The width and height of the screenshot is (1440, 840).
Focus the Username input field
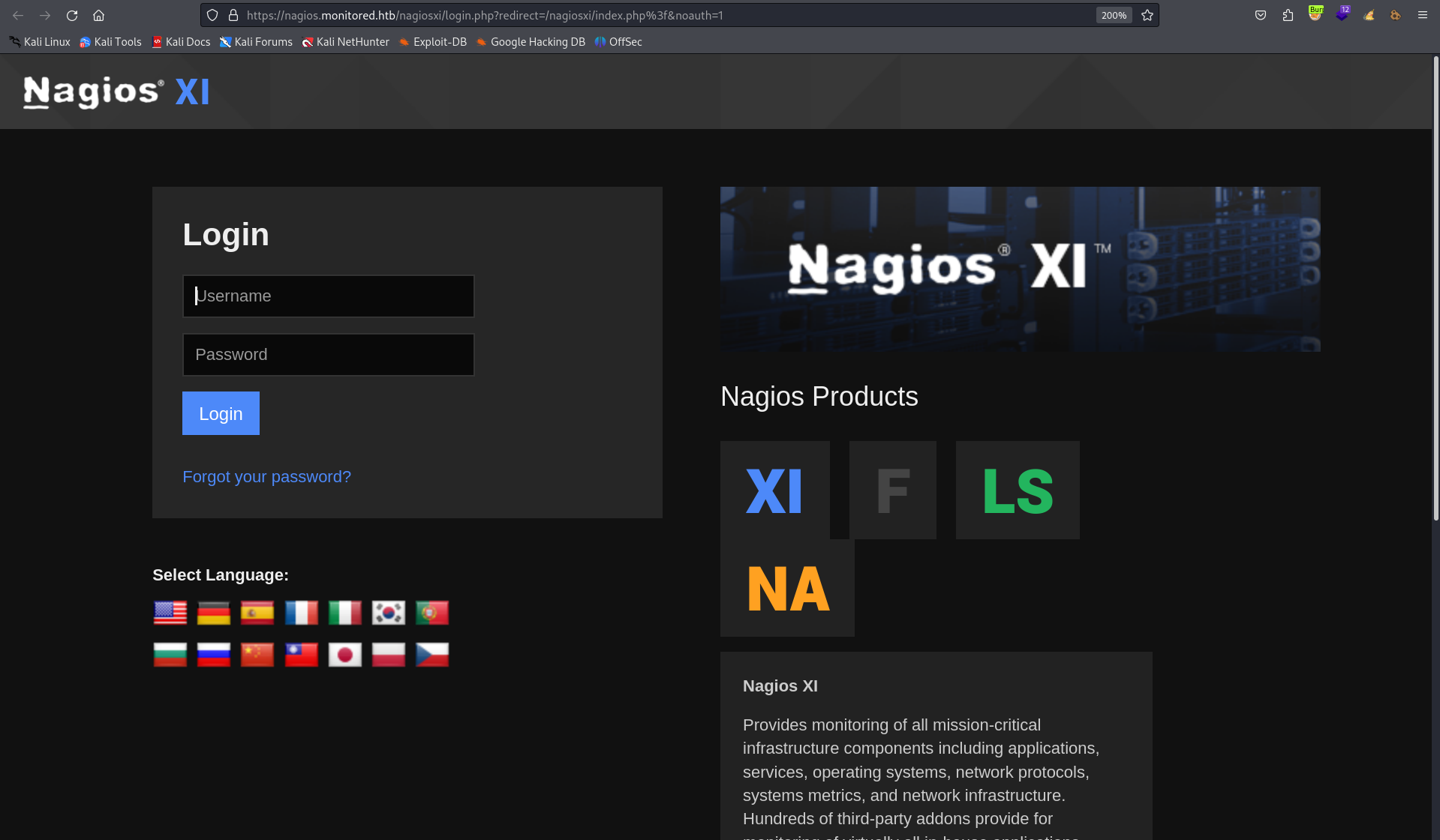click(329, 296)
